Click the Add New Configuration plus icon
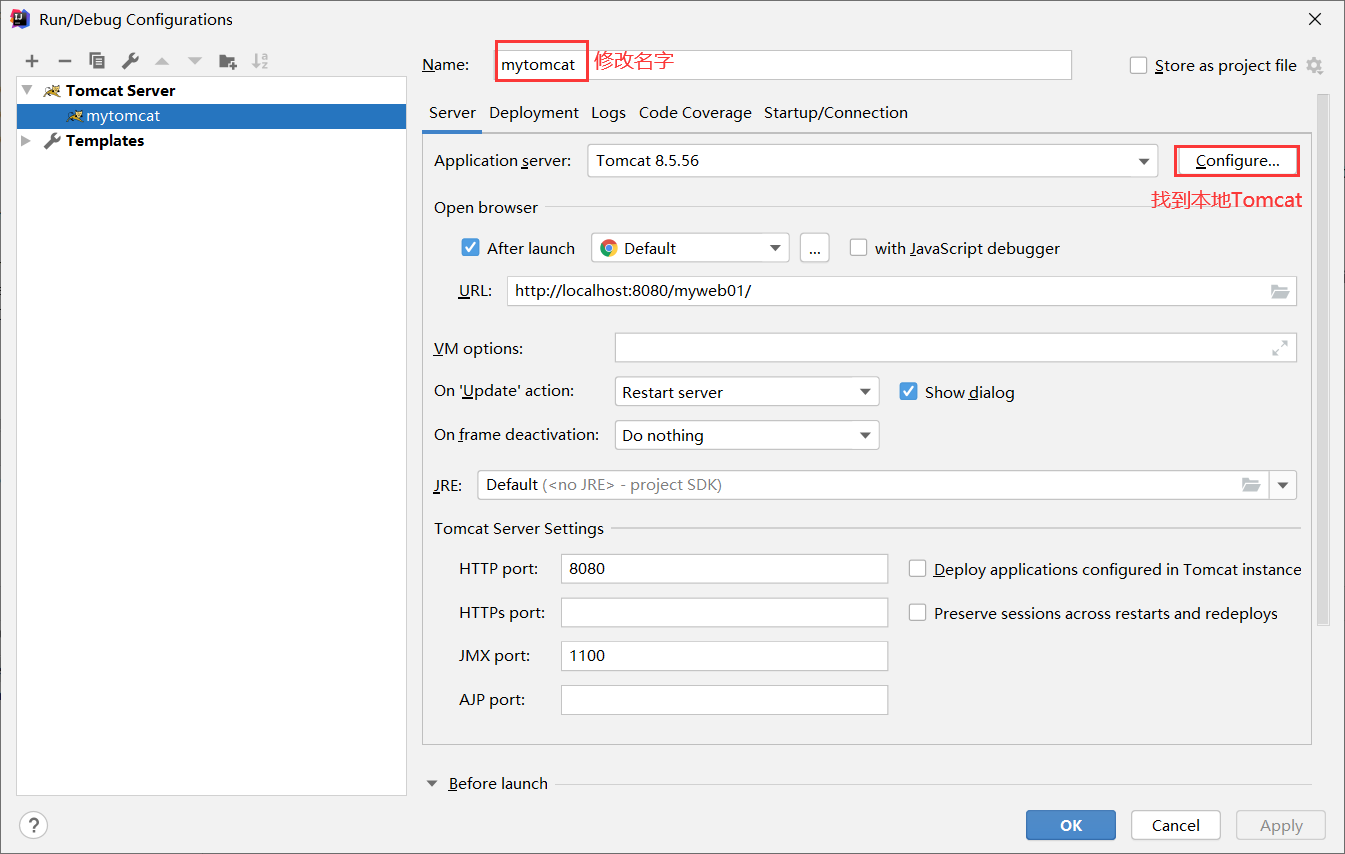The width and height of the screenshot is (1345, 854). click(x=32, y=61)
